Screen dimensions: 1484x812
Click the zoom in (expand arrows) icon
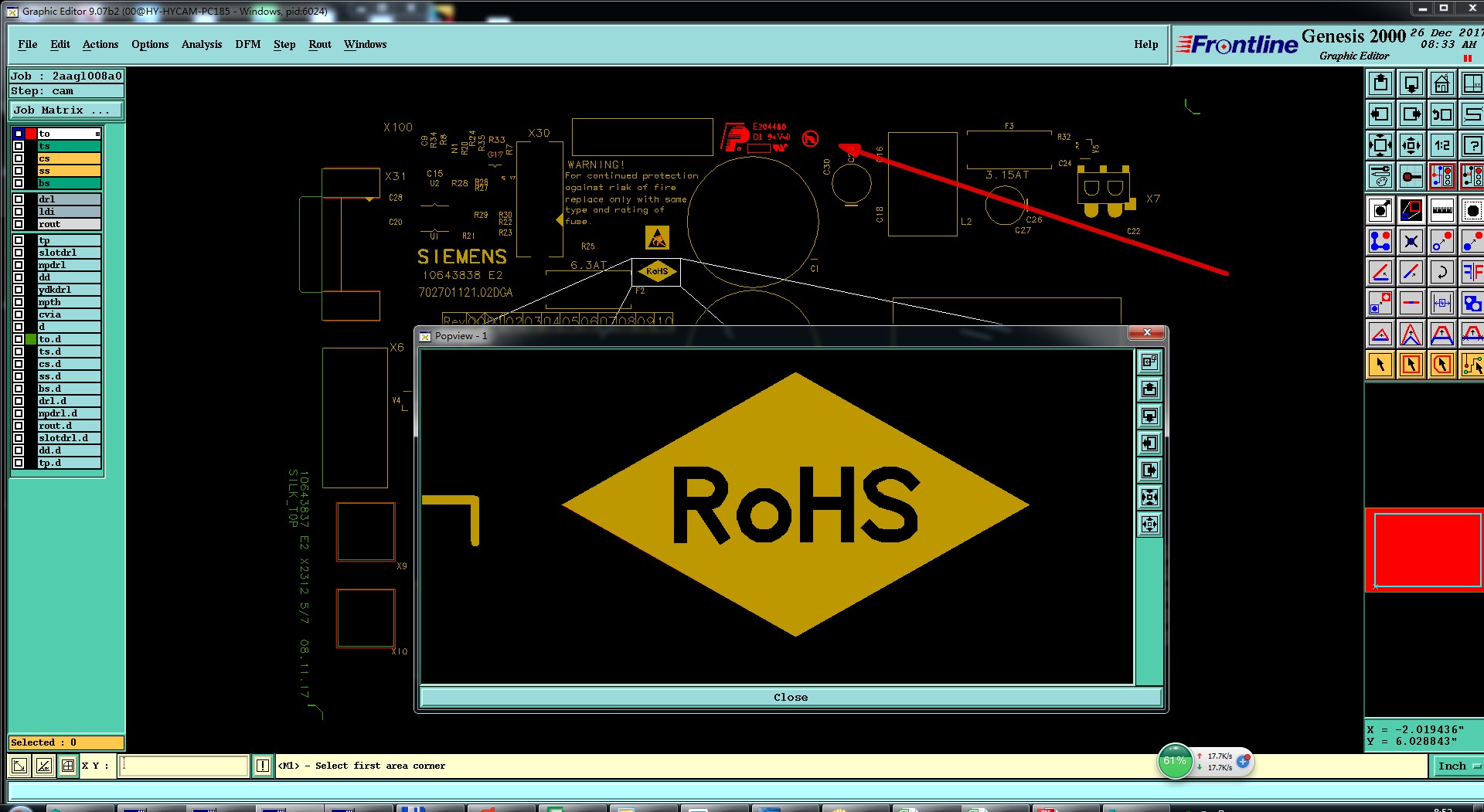click(x=1380, y=145)
